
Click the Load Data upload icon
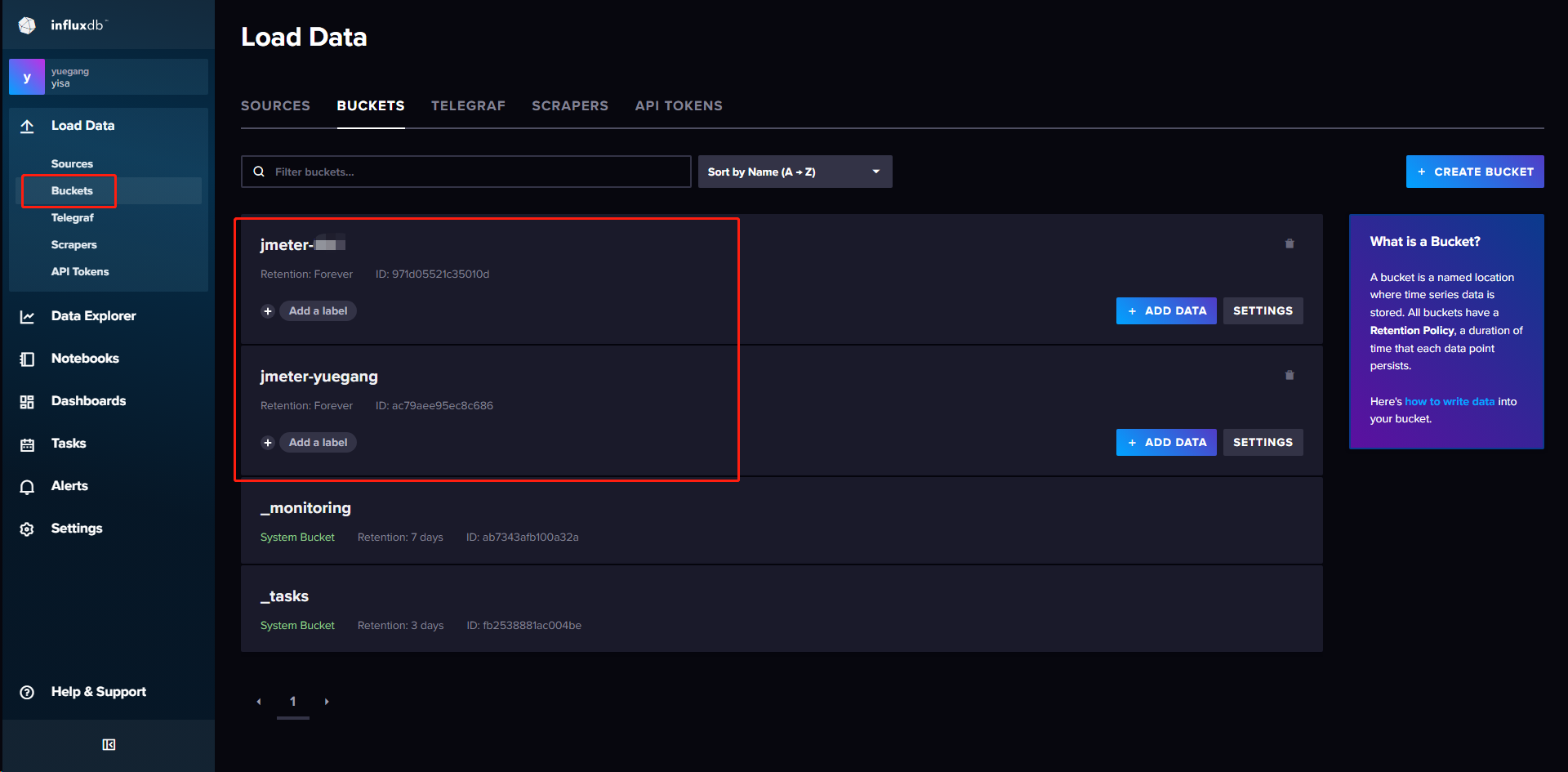tap(27, 126)
